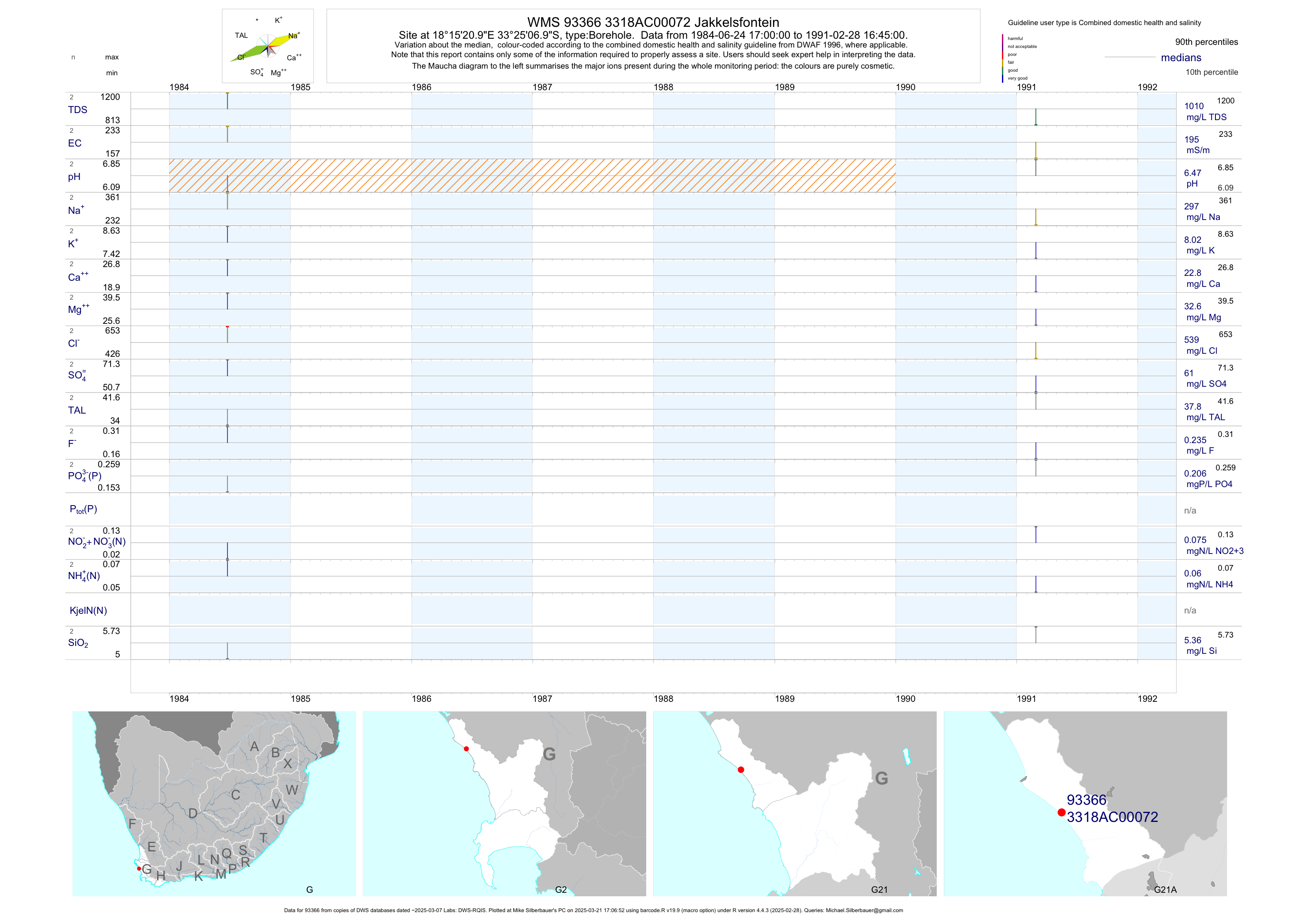Click the TDS row label

click(77, 110)
